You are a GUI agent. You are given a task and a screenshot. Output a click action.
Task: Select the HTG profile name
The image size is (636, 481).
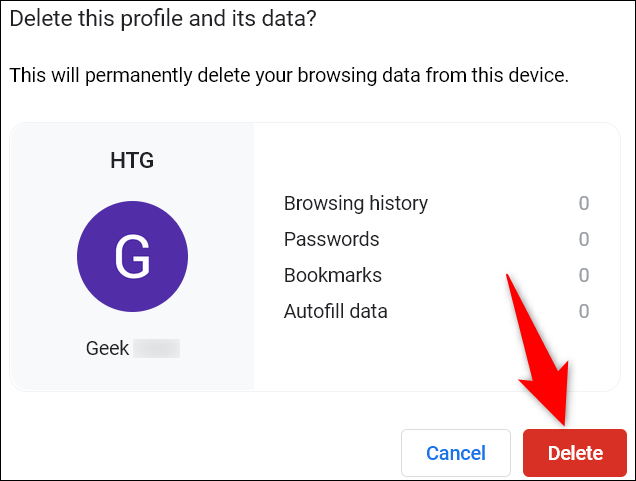coord(132,160)
